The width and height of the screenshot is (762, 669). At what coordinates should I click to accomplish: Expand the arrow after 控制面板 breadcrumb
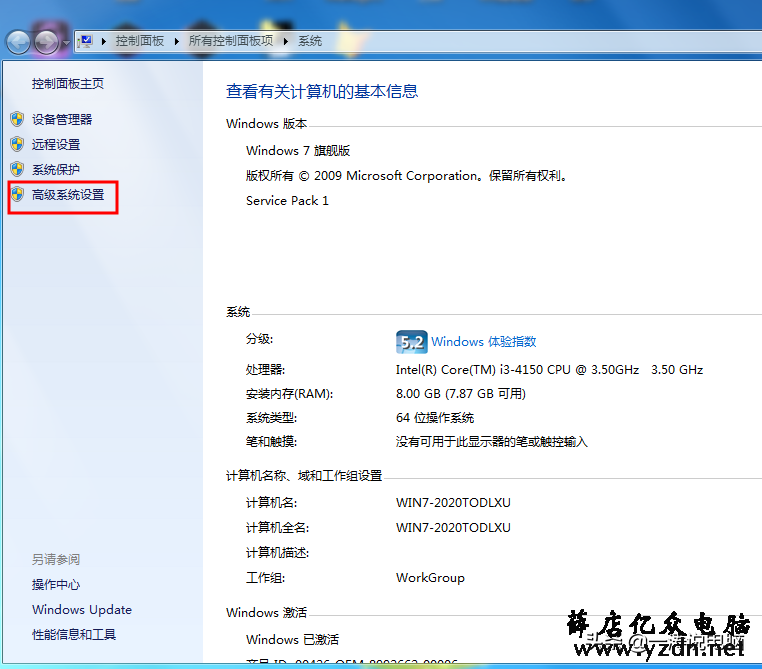pos(176,41)
